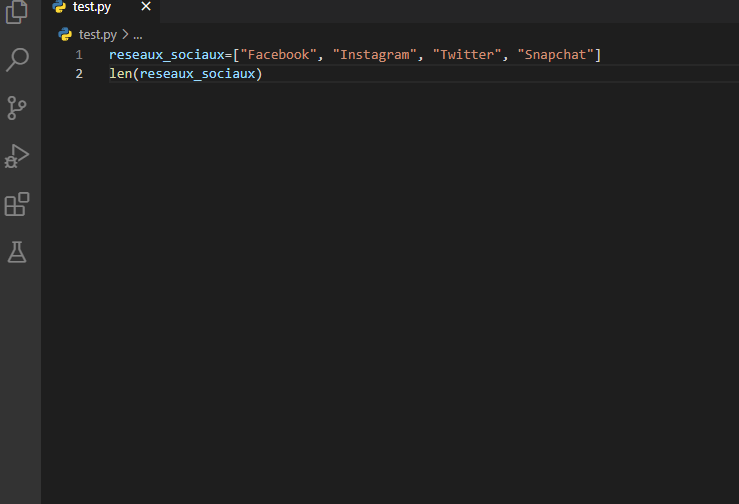Screen dimensions: 739x504
Task: Open the Explorer view in the activity bar
Action: [x=17, y=11]
